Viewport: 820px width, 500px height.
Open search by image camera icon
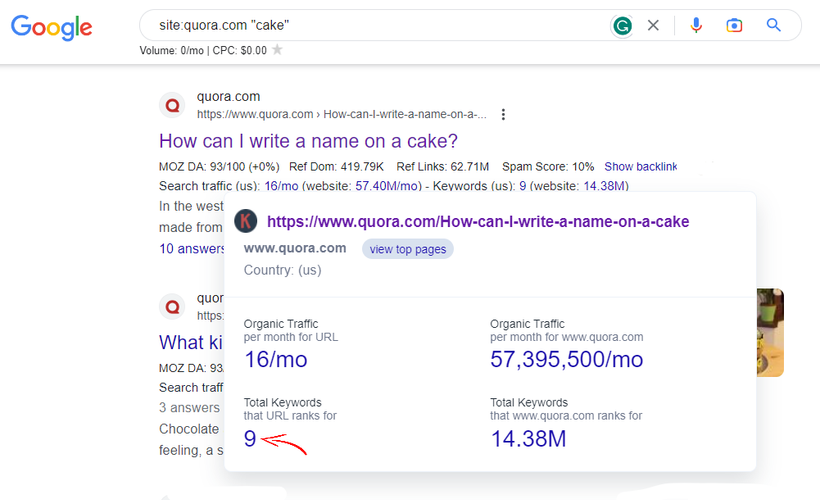[x=734, y=26]
